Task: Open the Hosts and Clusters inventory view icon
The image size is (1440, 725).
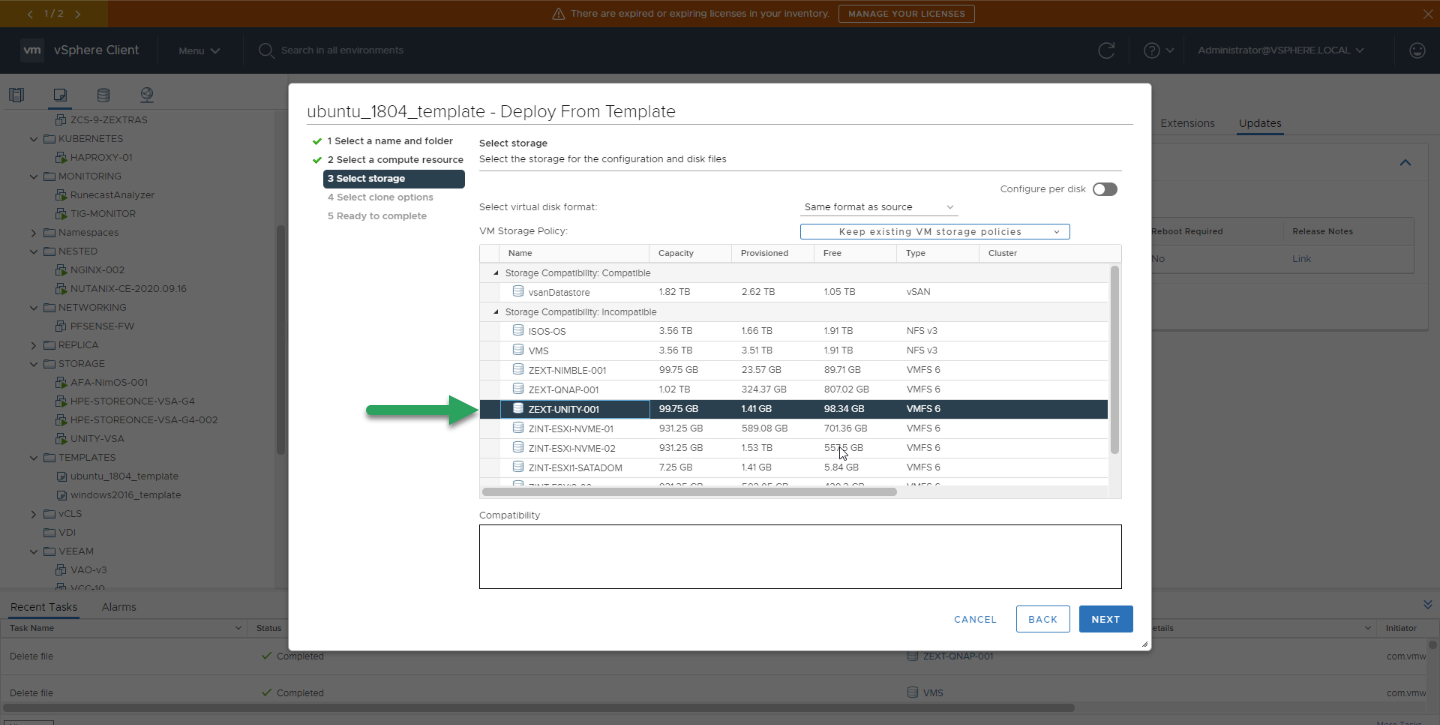Action: pos(16,95)
